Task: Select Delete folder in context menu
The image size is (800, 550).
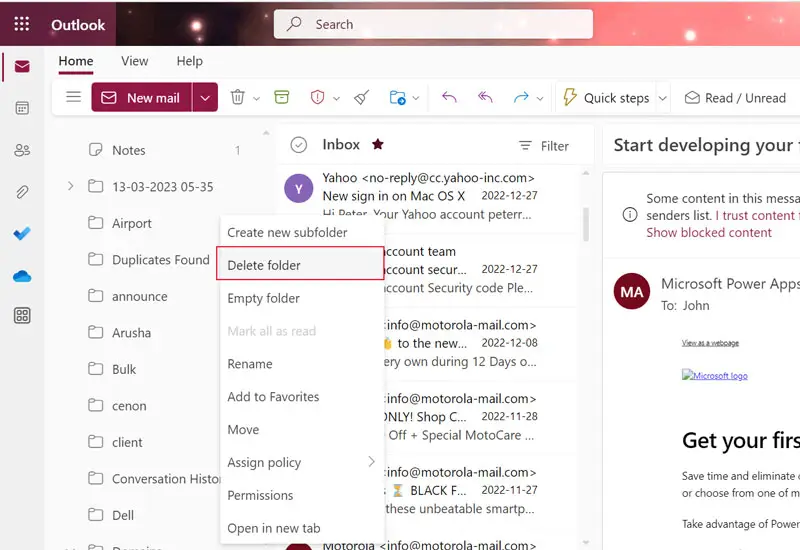Action: pos(264,265)
